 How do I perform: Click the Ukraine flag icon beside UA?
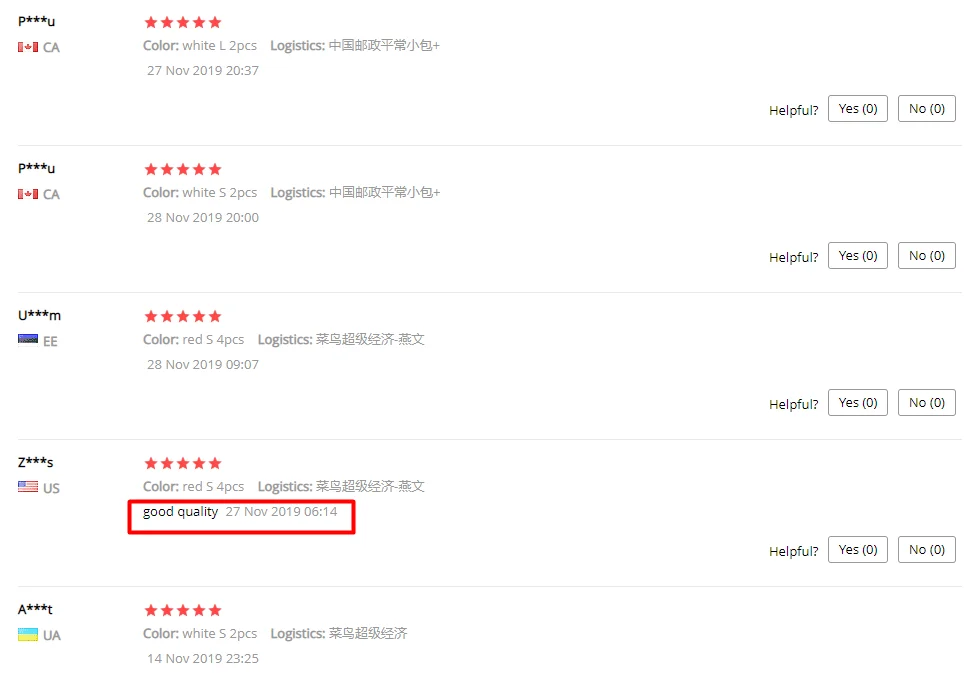pos(28,634)
